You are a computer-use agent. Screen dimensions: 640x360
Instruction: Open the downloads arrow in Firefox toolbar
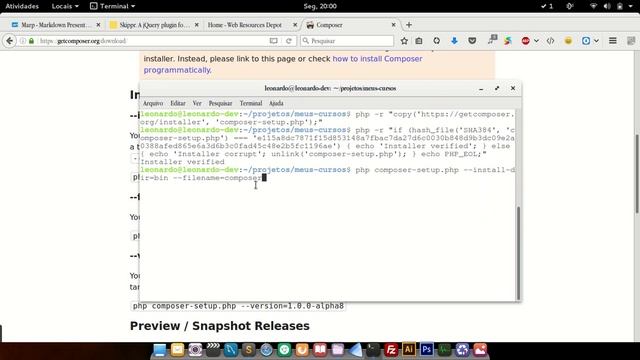[454, 41]
